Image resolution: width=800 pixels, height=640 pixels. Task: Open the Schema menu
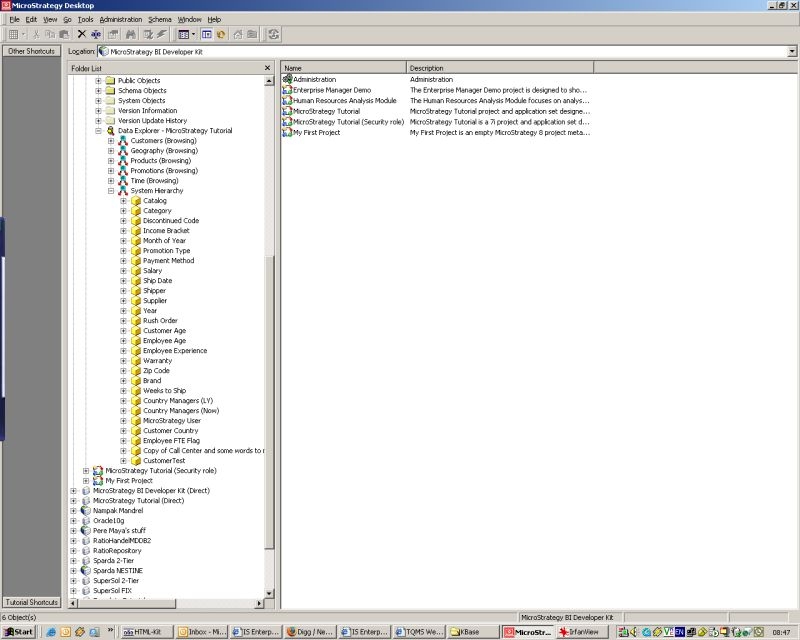[x=160, y=19]
